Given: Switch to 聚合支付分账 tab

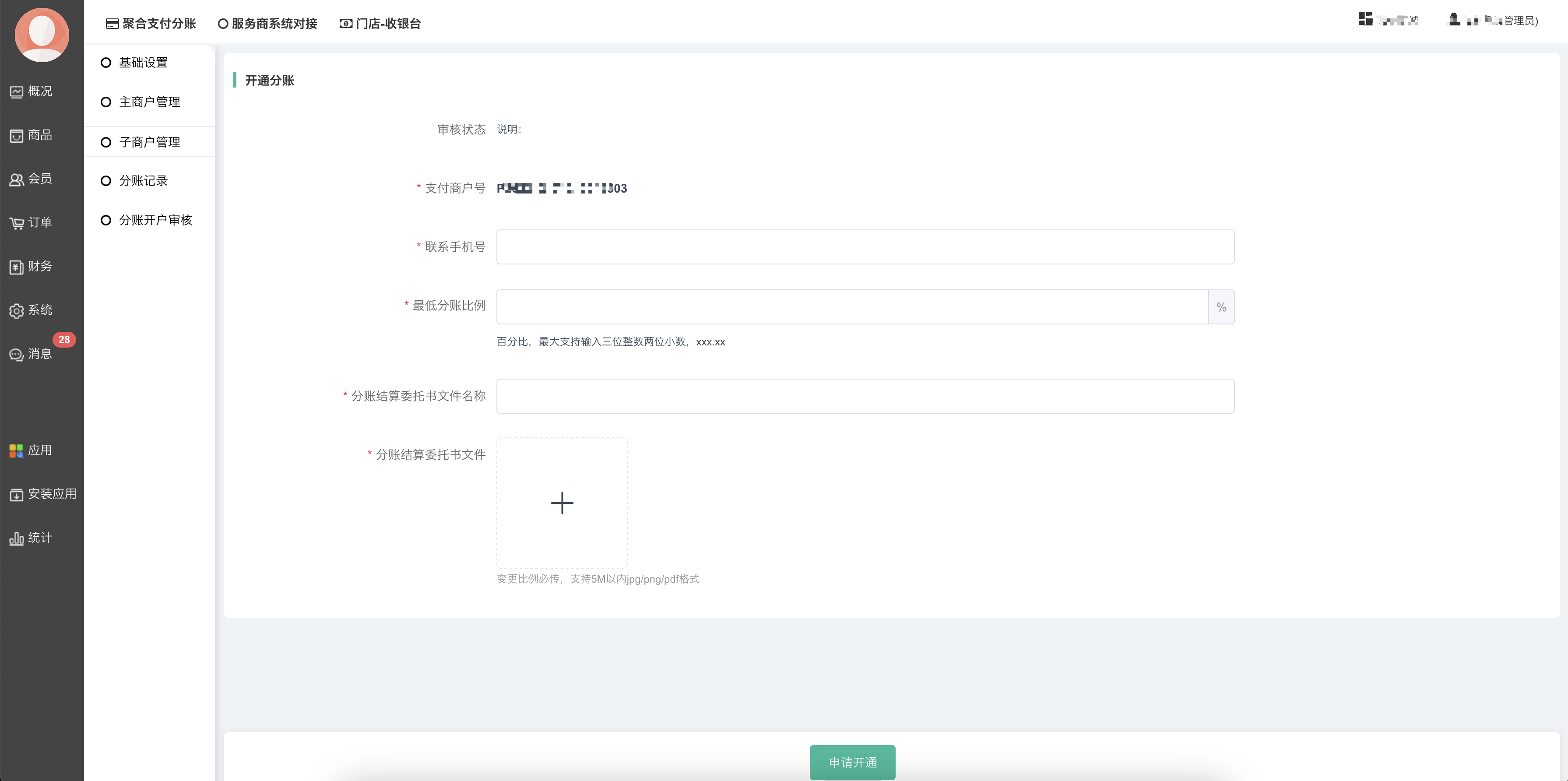Looking at the screenshot, I should (151, 24).
